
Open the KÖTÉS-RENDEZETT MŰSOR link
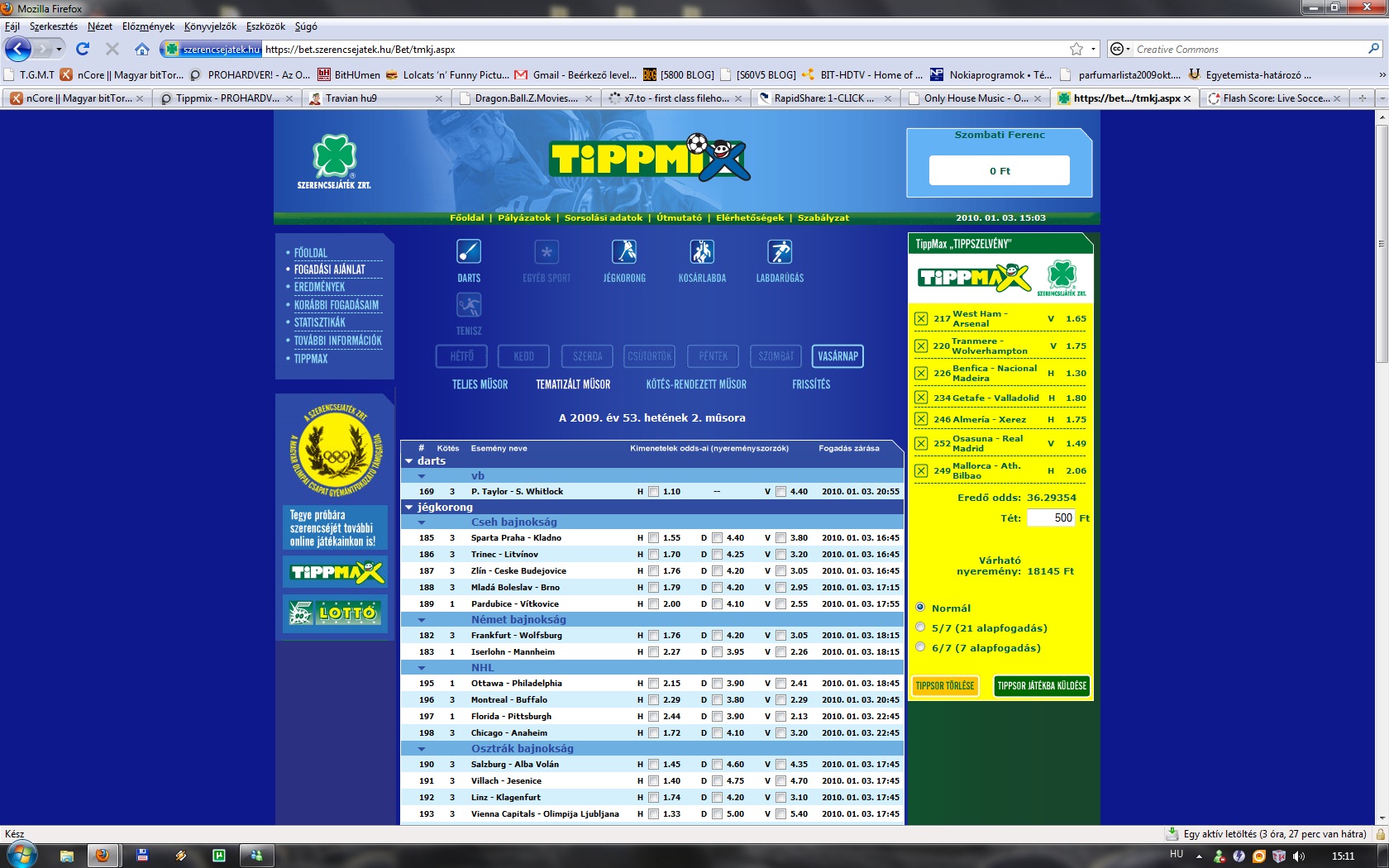pyautogui.click(x=696, y=384)
